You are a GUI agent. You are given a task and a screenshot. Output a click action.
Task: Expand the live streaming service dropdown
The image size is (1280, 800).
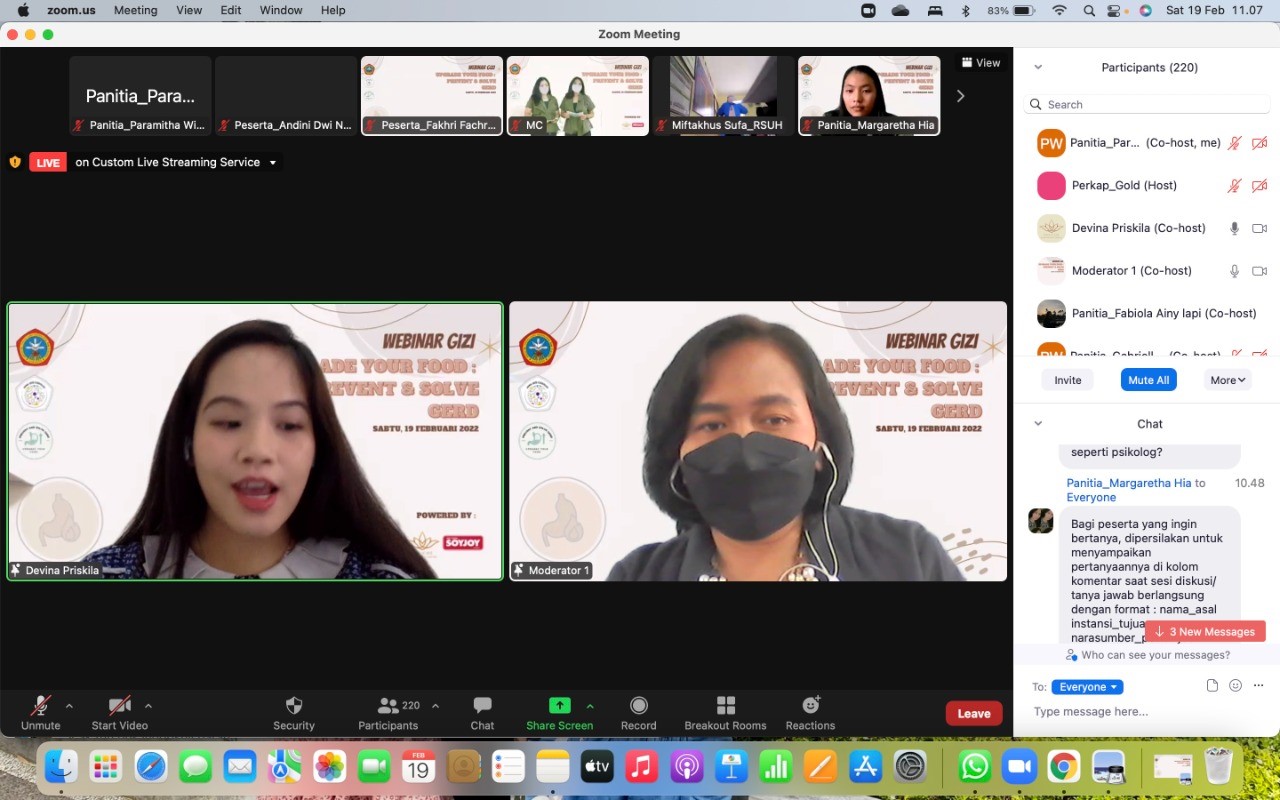coord(272,162)
